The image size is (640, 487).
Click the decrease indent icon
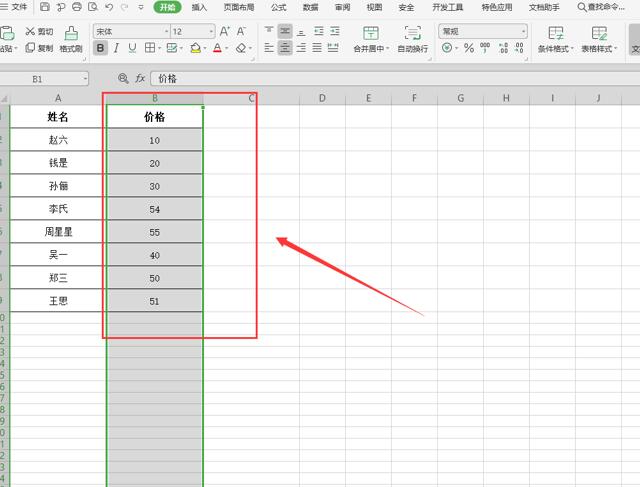click(x=319, y=31)
